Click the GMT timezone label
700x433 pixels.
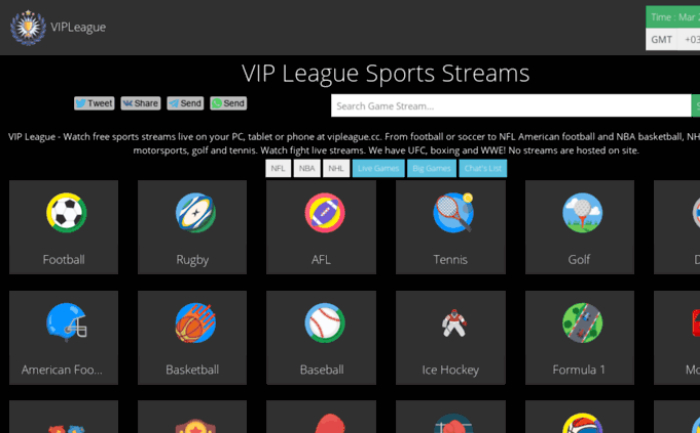point(662,40)
